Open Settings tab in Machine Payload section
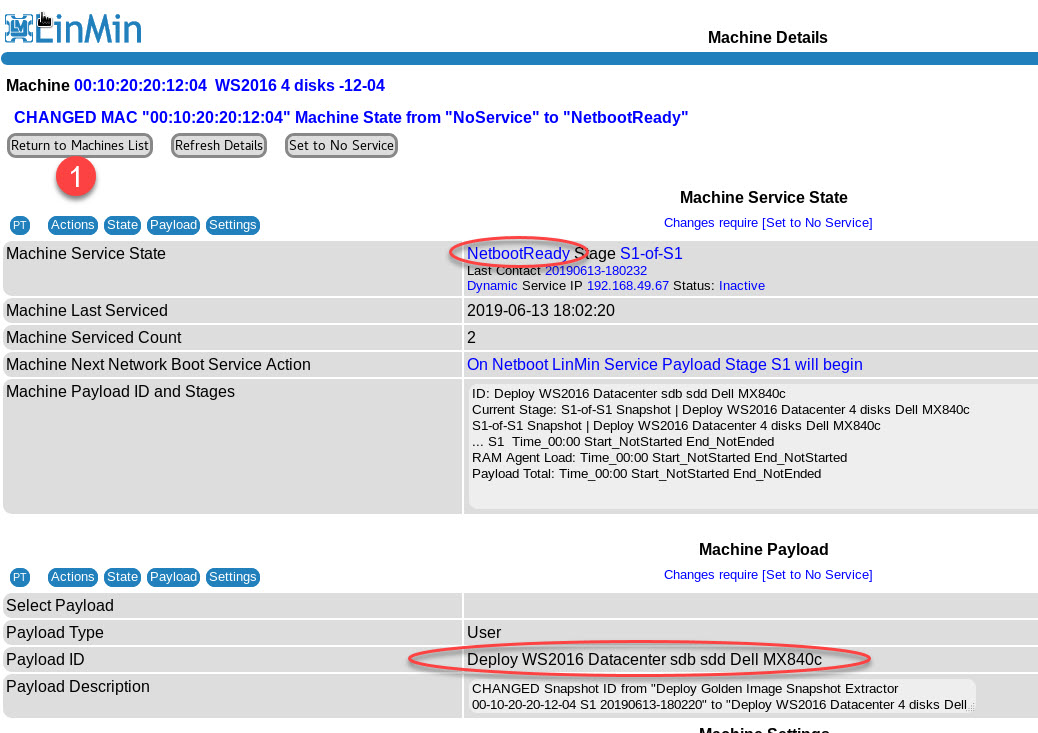This screenshot has width=1038, height=733. pyautogui.click(x=233, y=577)
